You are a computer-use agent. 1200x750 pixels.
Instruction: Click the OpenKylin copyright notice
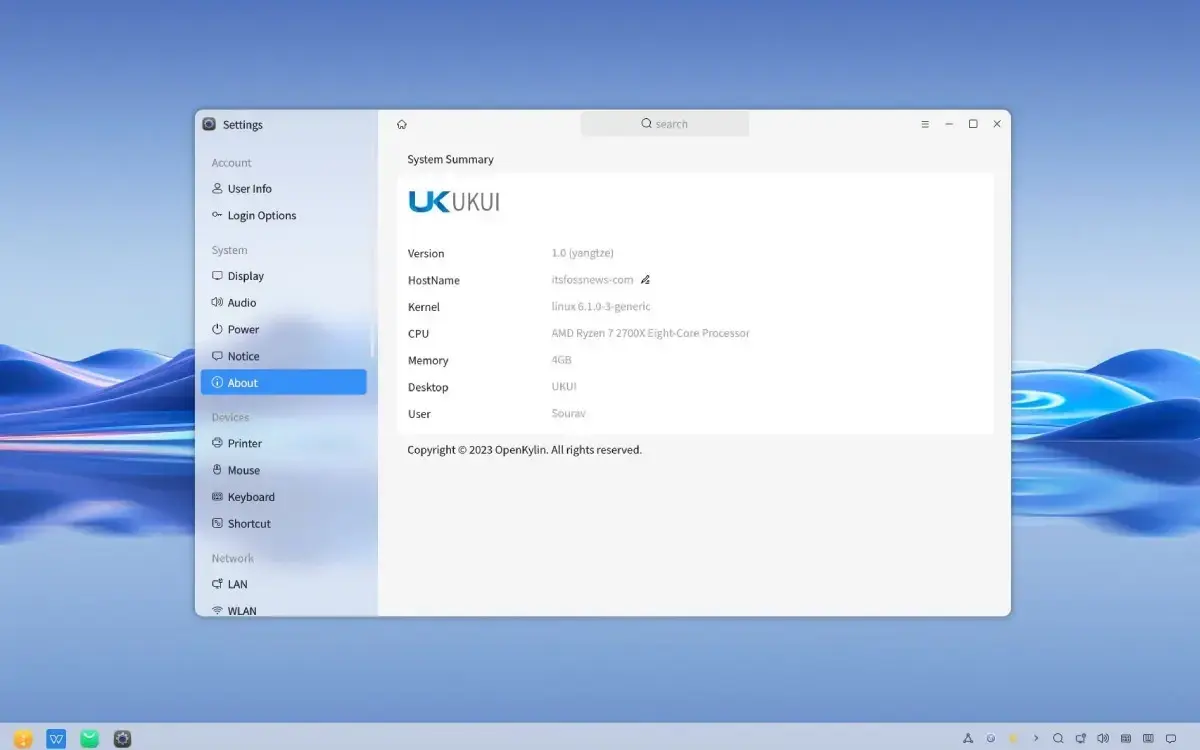(524, 450)
